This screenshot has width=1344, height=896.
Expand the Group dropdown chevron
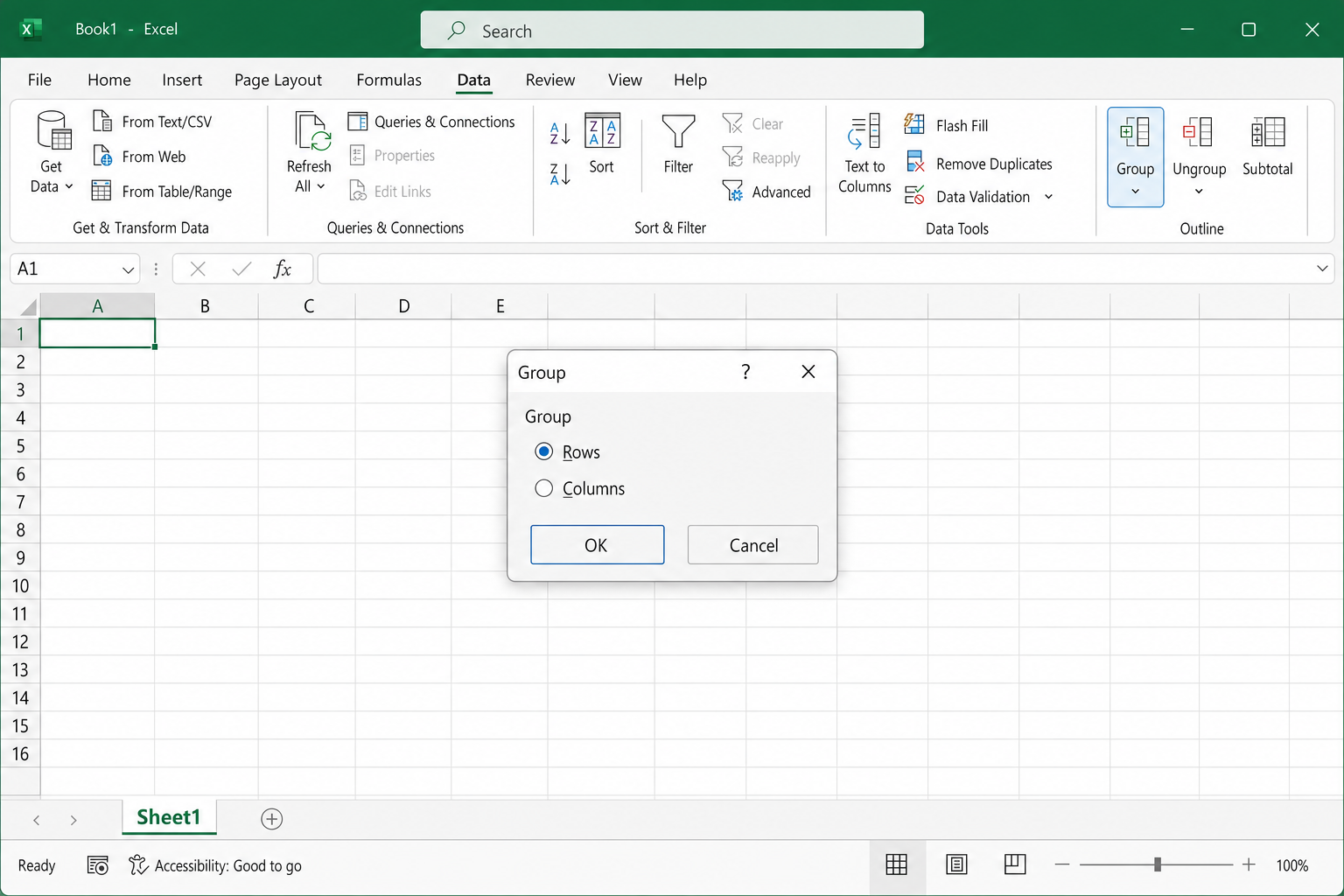pyautogui.click(x=1136, y=192)
